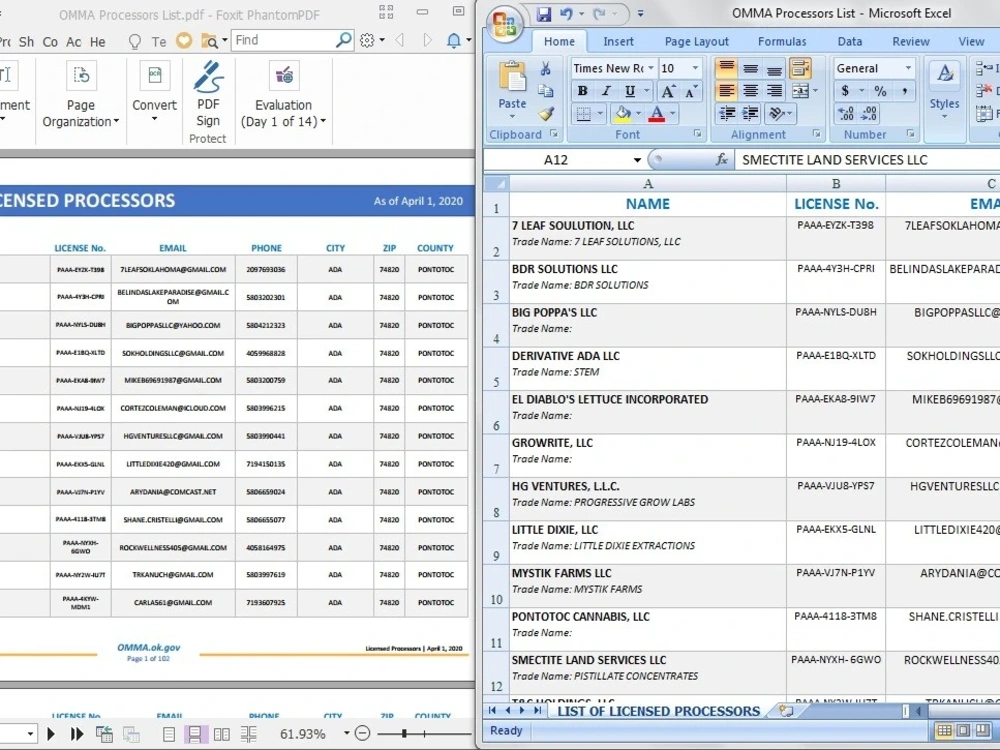Click the zoom out minus icon in Foxit

coord(362,733)
